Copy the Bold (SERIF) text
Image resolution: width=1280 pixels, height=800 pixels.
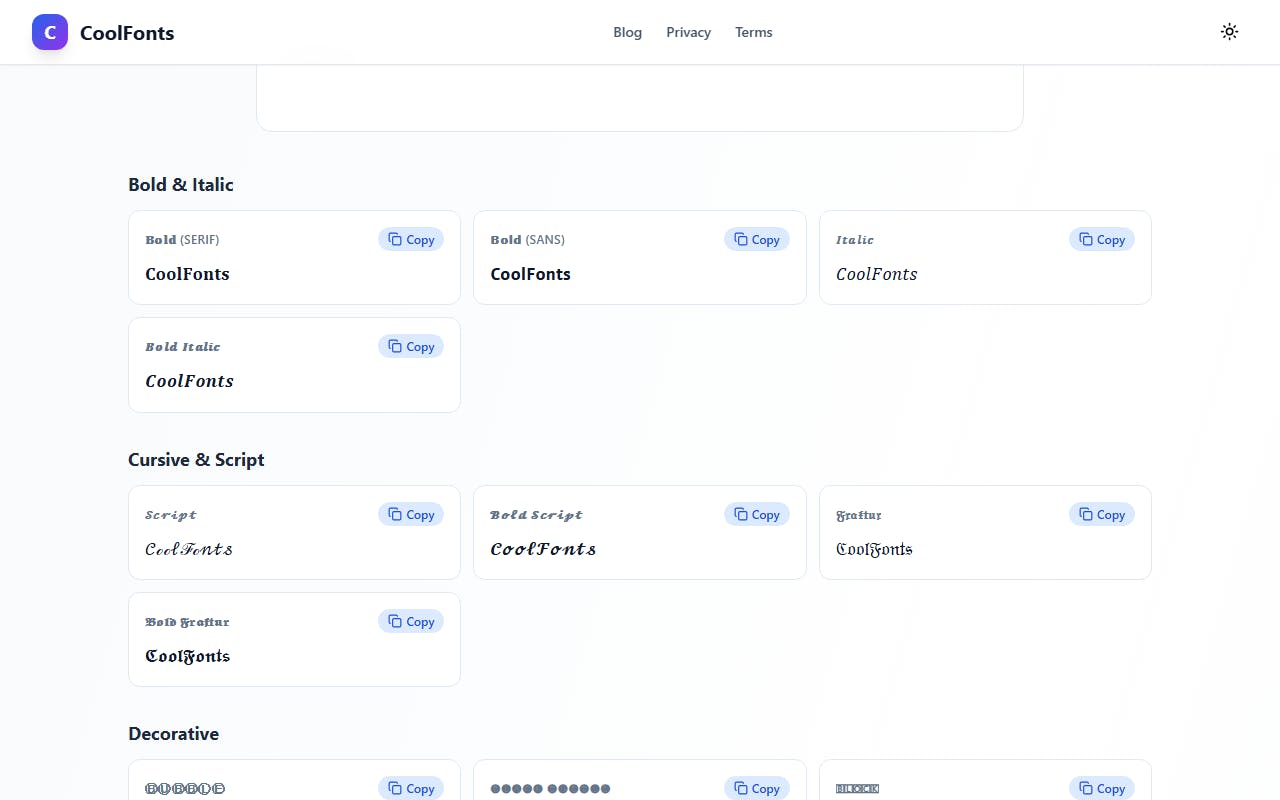411,239
